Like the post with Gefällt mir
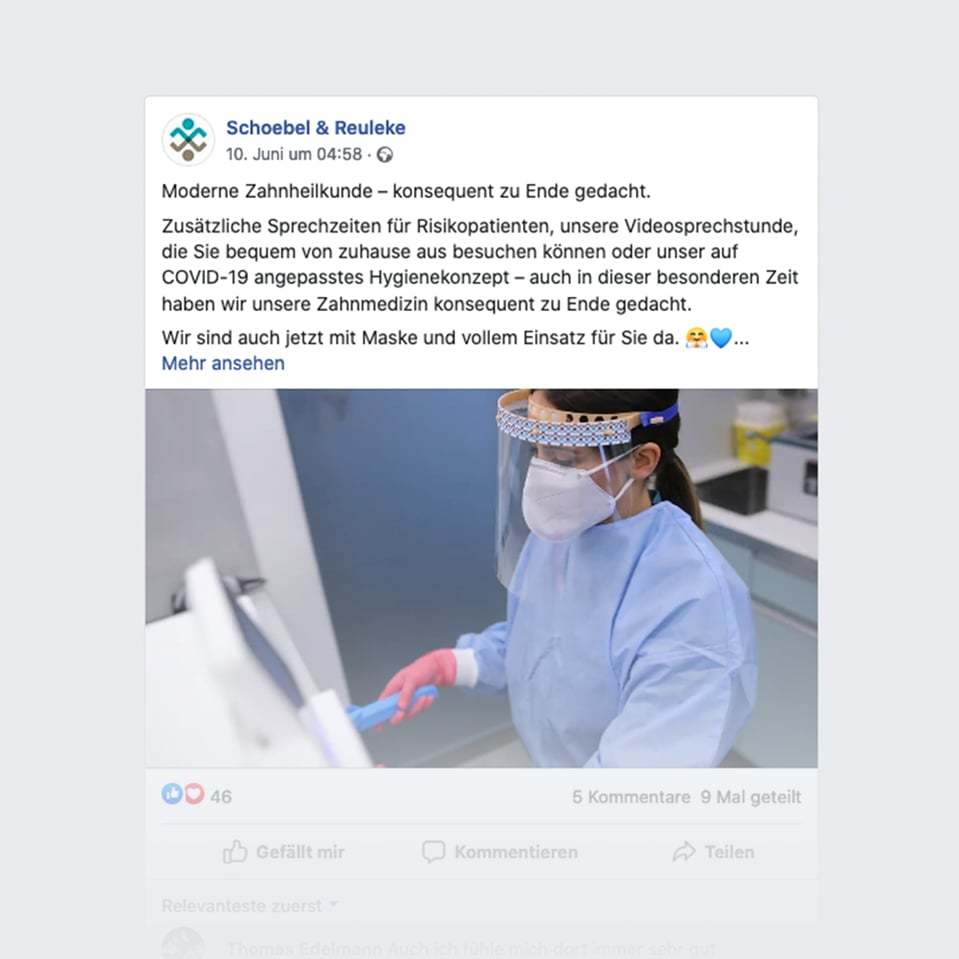The height and width of the screenshot is (959, 959). click(284, 851)
